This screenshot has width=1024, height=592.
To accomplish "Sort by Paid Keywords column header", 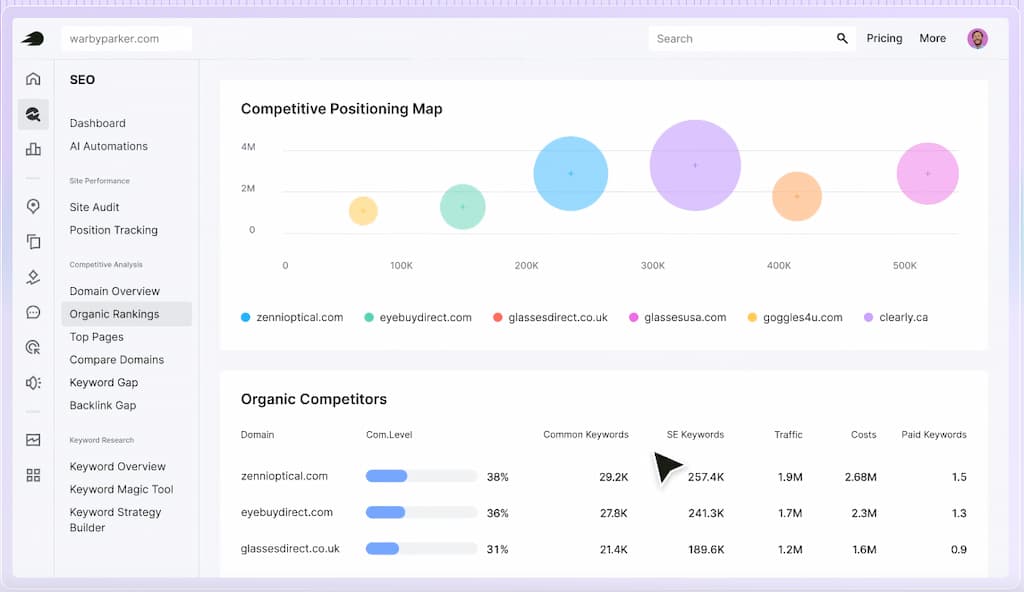I will pyautogui.click(x=934, y=435).
